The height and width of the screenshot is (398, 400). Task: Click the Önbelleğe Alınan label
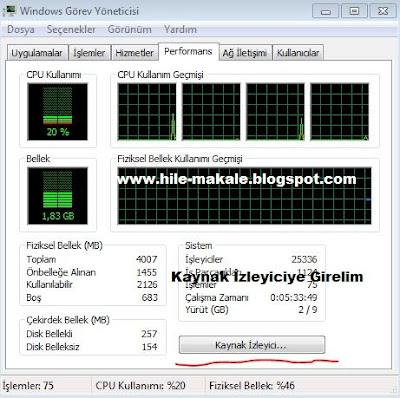coord(61,272)
